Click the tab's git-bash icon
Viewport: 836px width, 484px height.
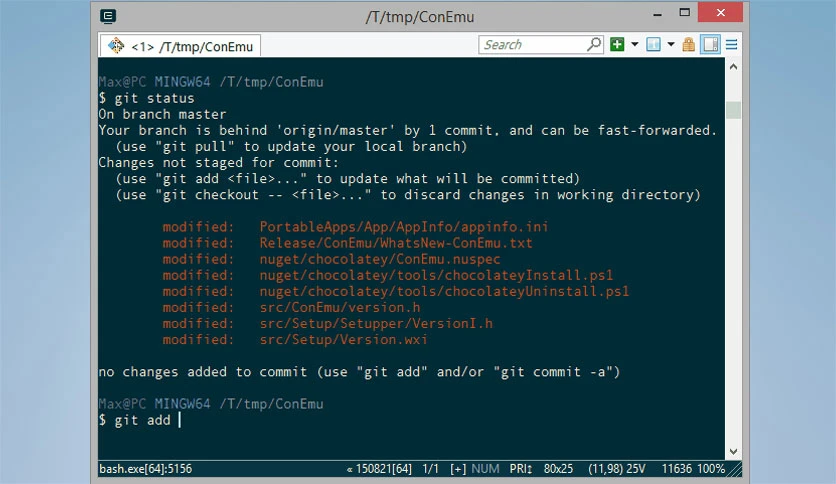tap(116, 46)
